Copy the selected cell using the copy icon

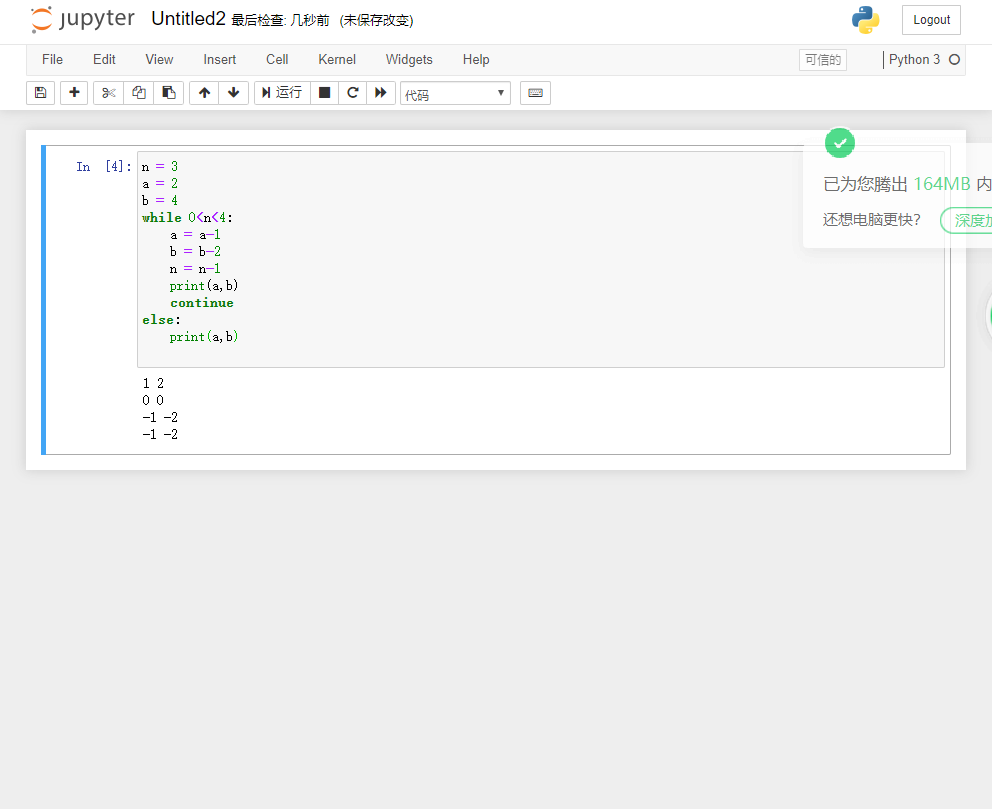tap(139, 92)
